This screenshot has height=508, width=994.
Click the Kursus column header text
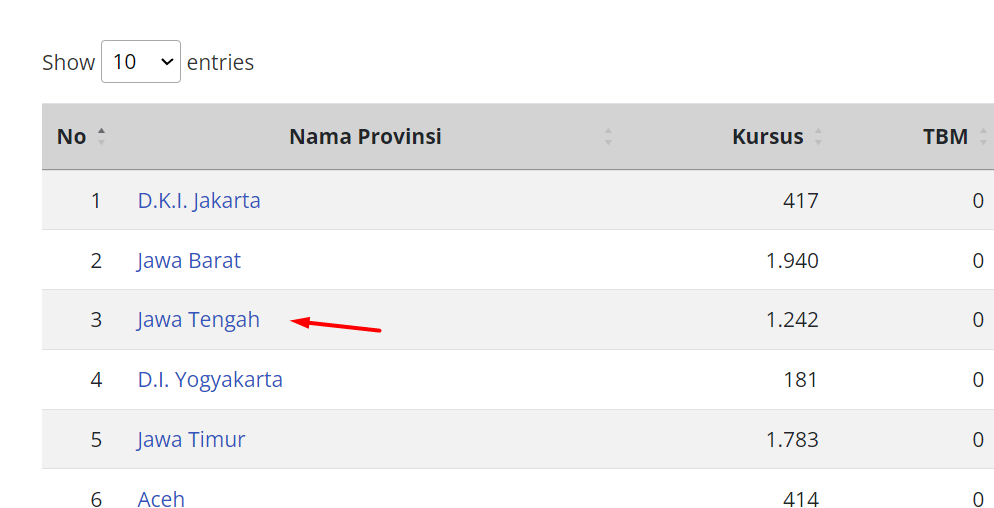pos(767,137)
